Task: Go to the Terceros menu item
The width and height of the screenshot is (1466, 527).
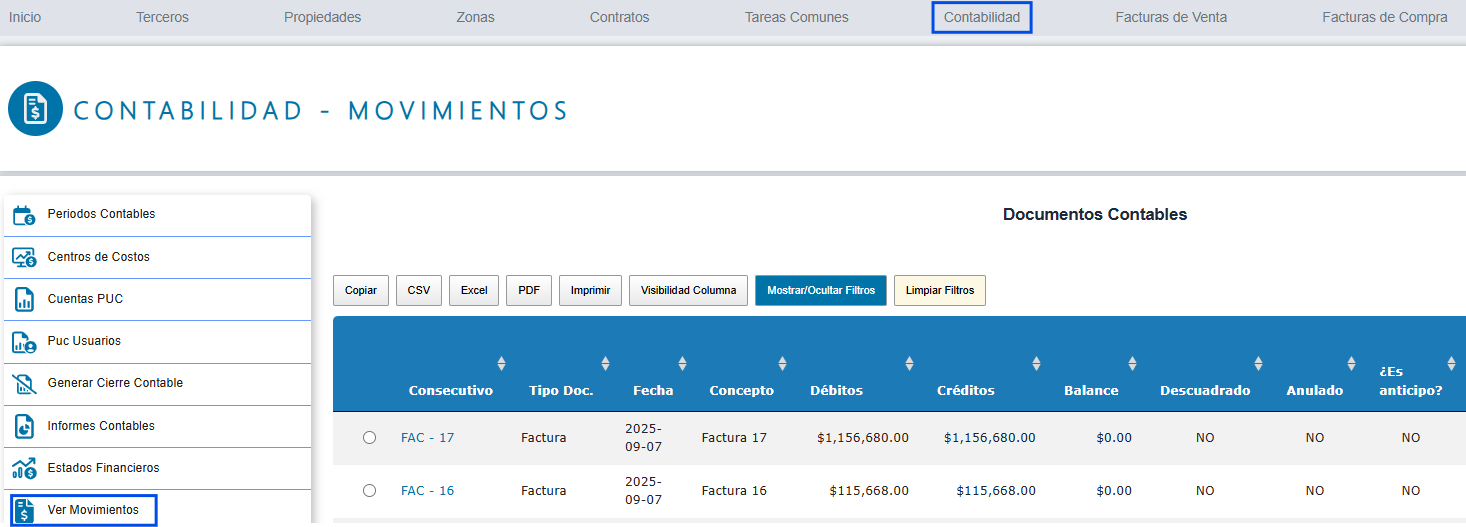Action: tap(162, 17)
